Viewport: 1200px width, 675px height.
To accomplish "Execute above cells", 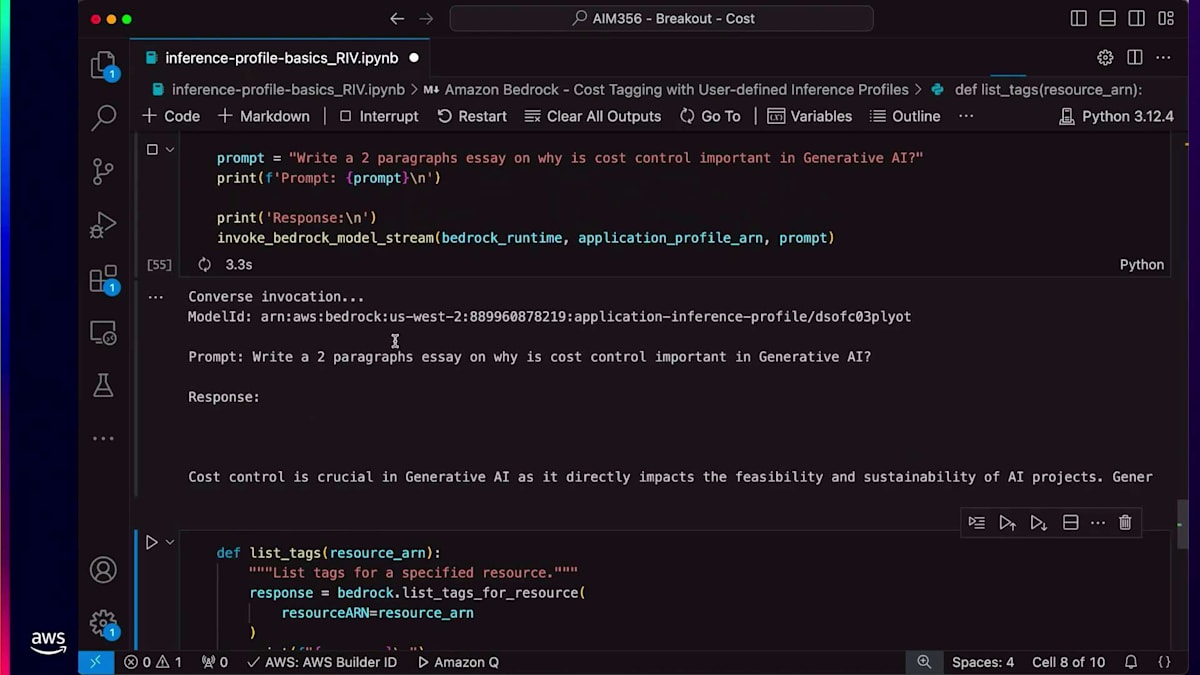I will click(1008, 522).
